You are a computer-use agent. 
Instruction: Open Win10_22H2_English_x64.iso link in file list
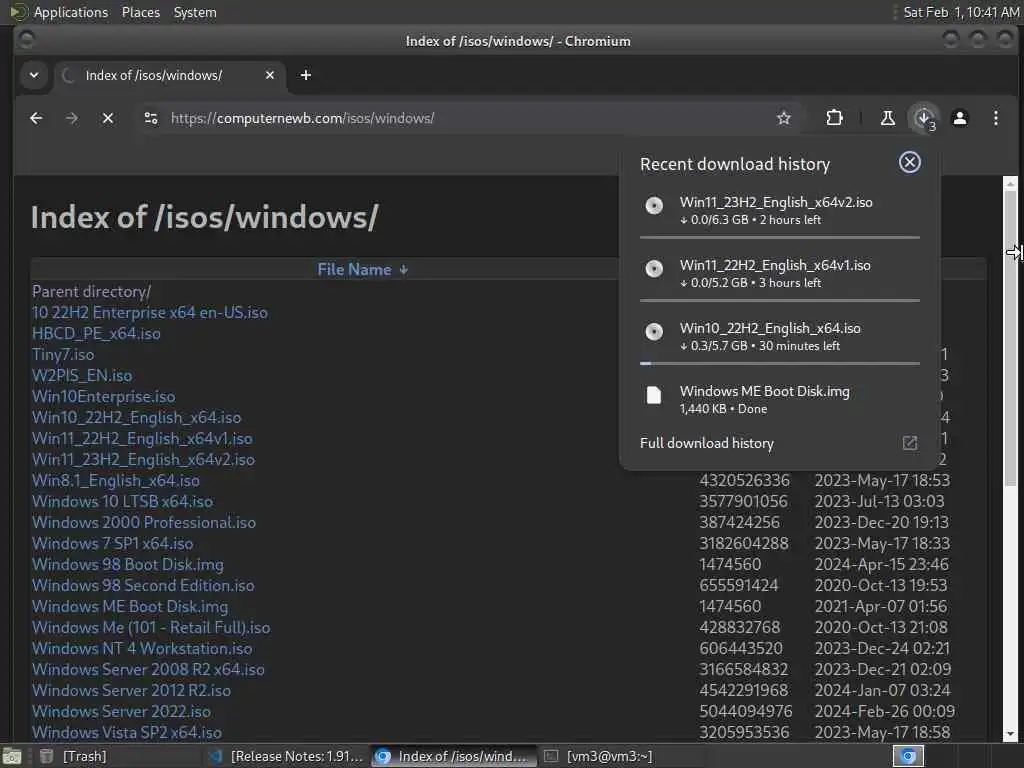[136, 417]
